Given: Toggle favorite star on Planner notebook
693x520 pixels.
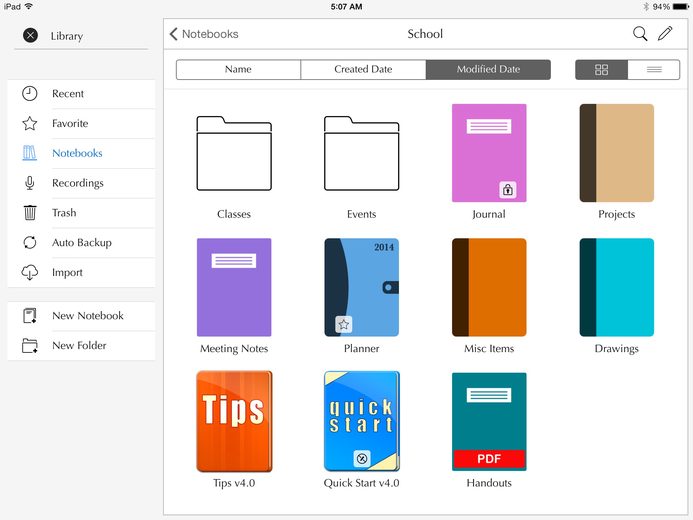Looking at the screenshot, I should click(343, 325).
